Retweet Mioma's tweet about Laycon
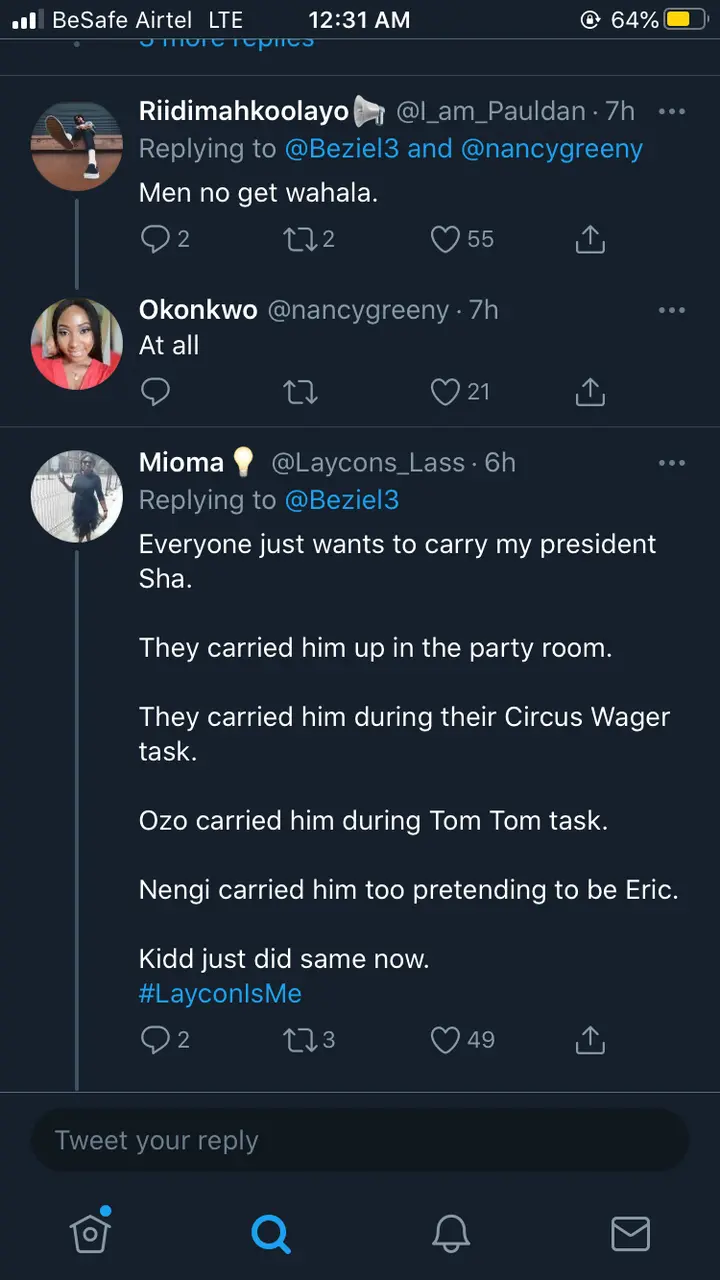The width and height of the screenshot is (720, 1280). 300,1040
